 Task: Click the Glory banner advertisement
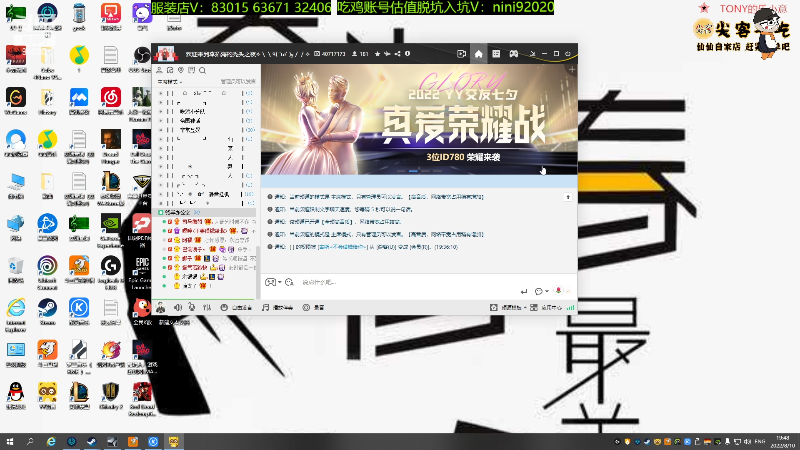[x=419, y=119]
